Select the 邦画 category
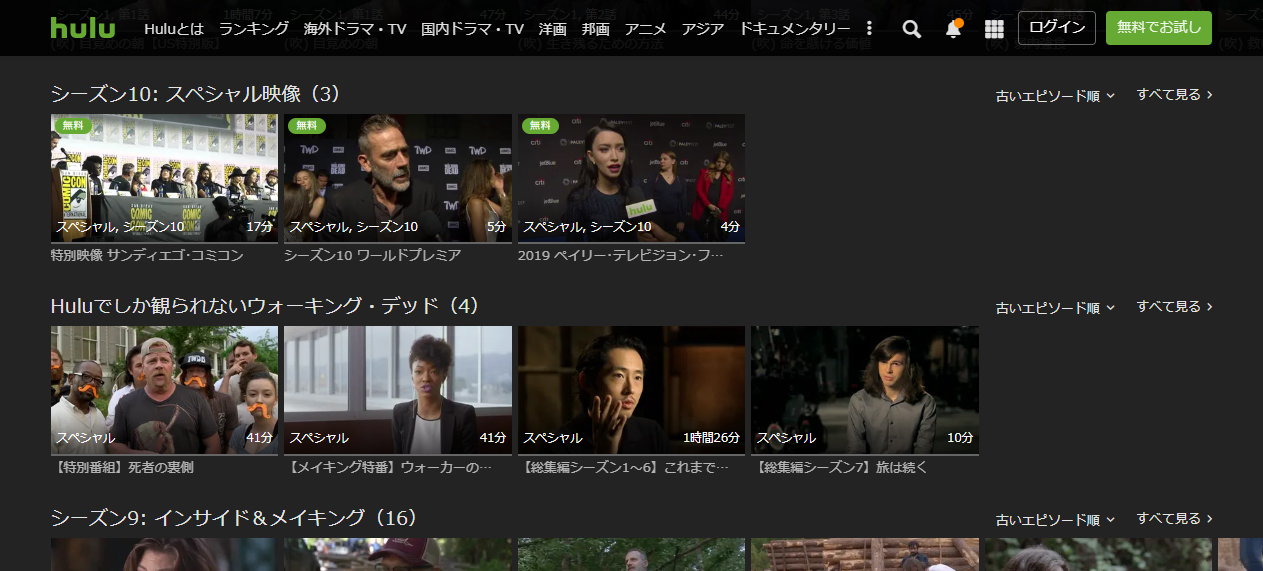 coord(596,28)
